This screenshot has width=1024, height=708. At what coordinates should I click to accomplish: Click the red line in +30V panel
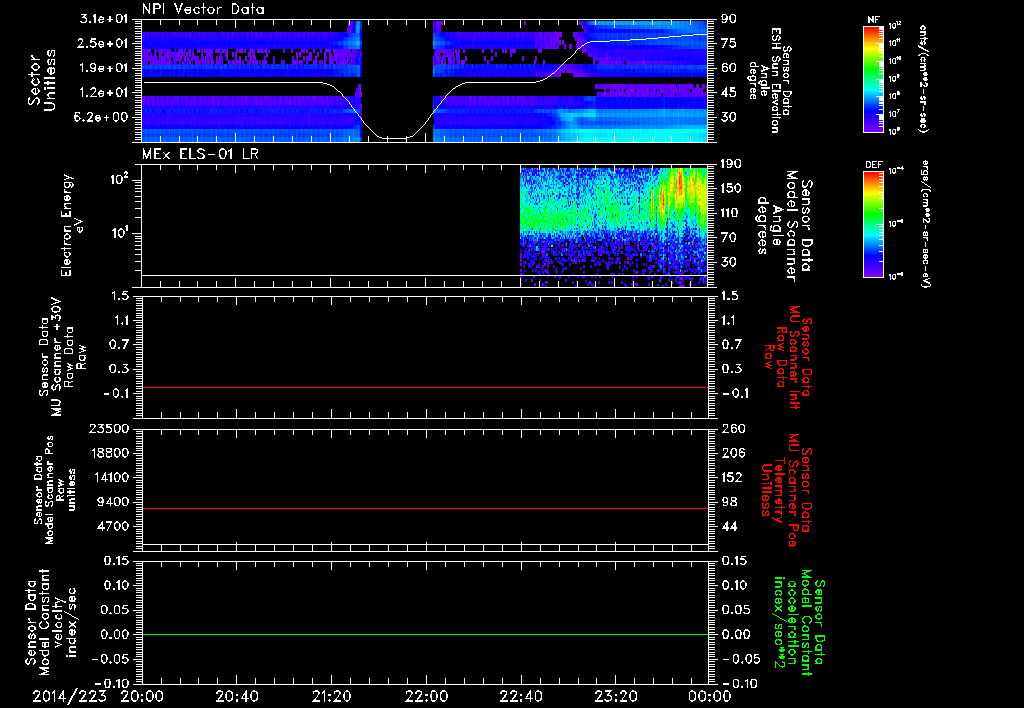pos(424,387)
